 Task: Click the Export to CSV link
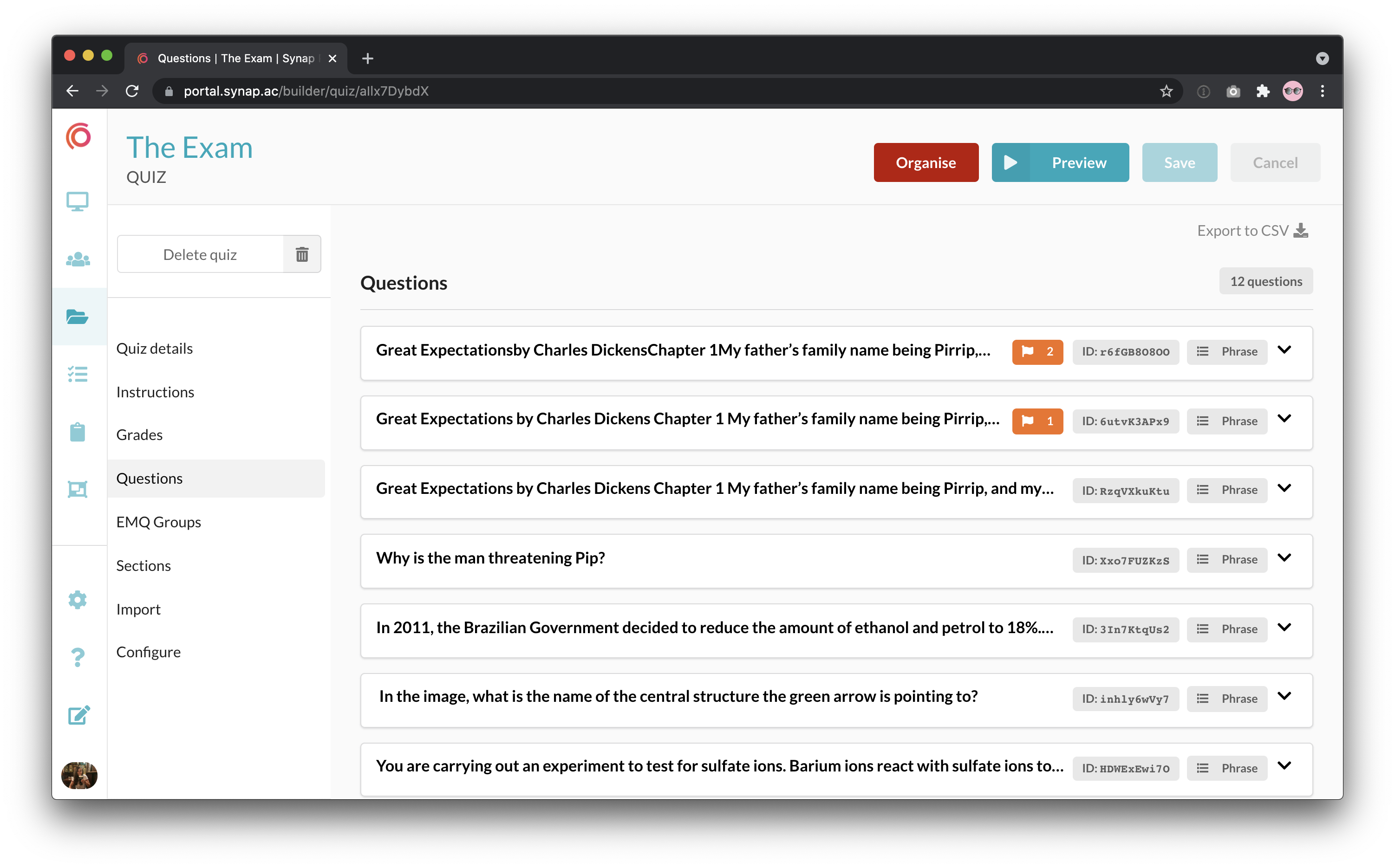pyautogui.click(x=1252, y=231)
